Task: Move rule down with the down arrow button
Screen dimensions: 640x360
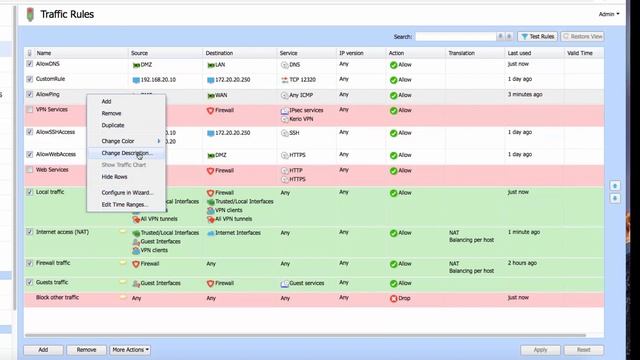Action: pyautogui.click(x=615, y=198)
